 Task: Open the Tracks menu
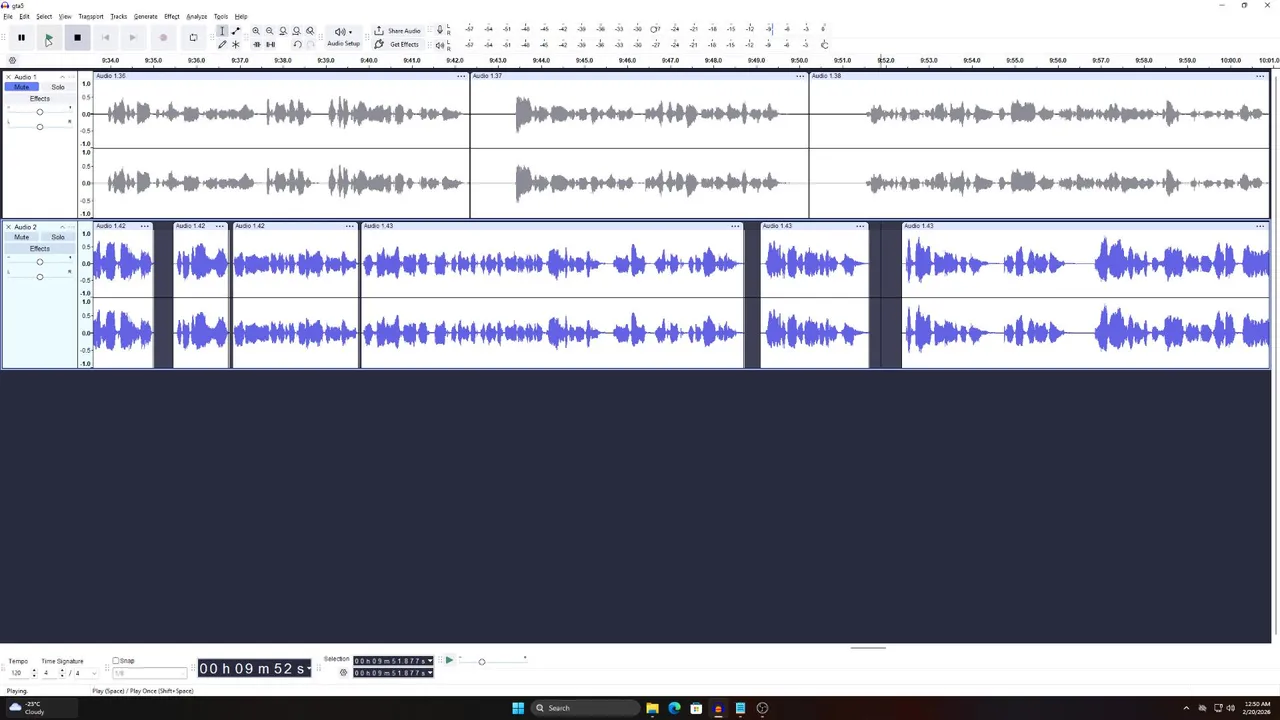119,16
